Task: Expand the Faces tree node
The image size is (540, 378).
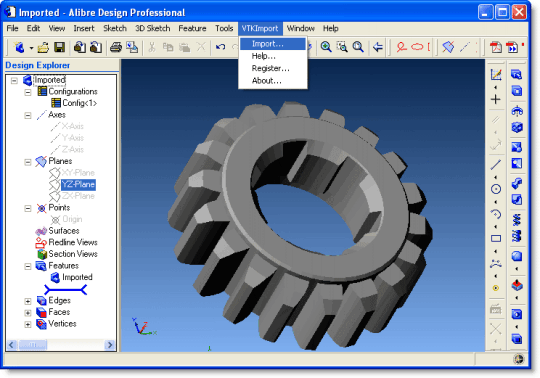Action: tap(28, 313)
